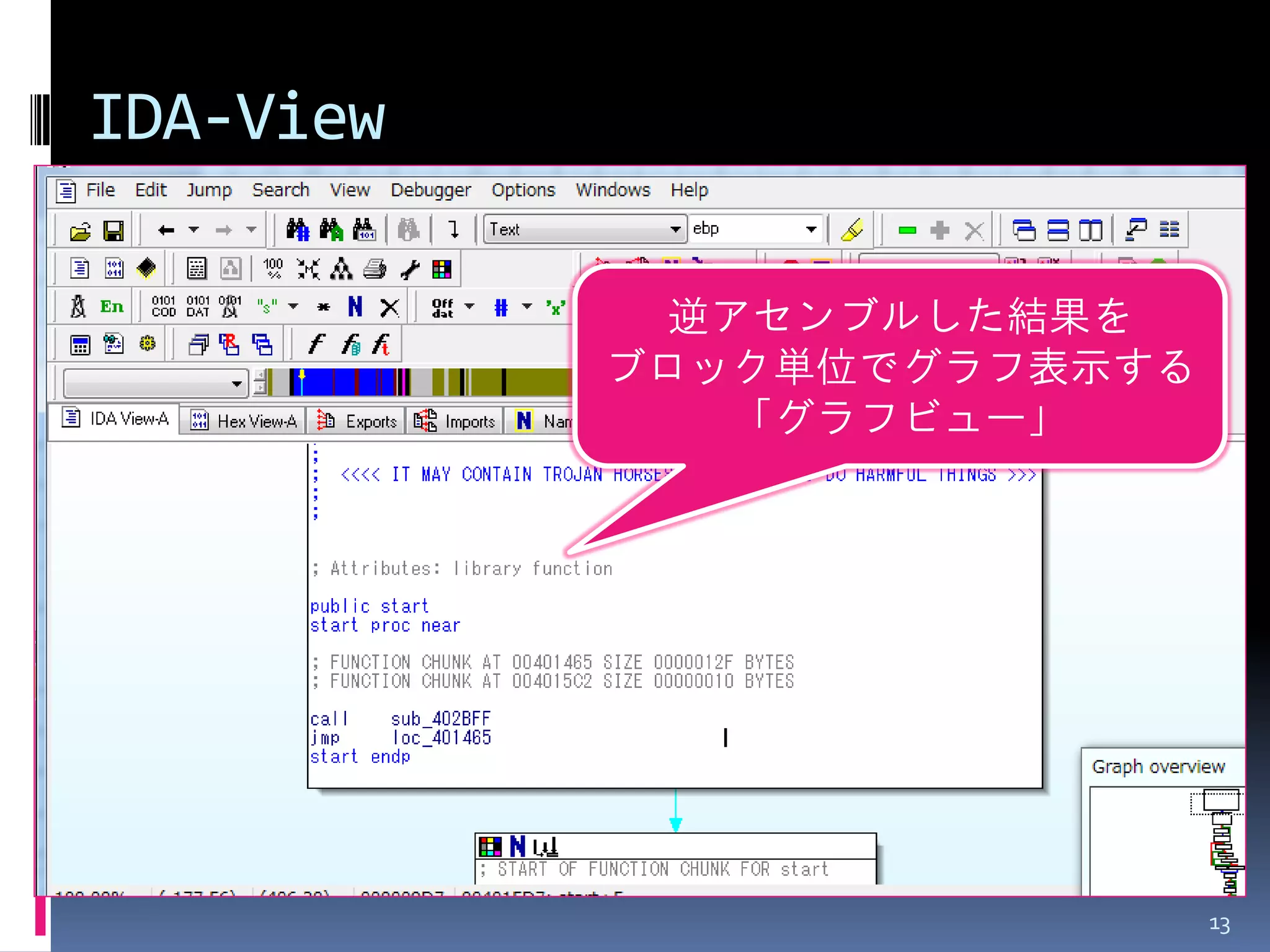Save database with the floppy disk icon
1270x952 pixels.
[113, 231]
